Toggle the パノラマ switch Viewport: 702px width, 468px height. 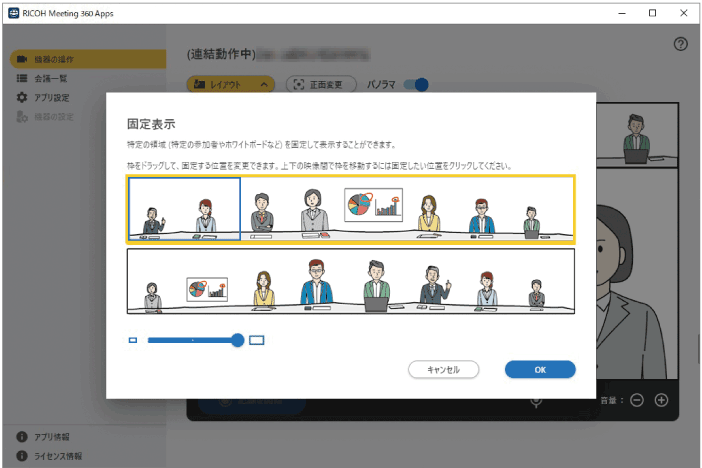416,84
